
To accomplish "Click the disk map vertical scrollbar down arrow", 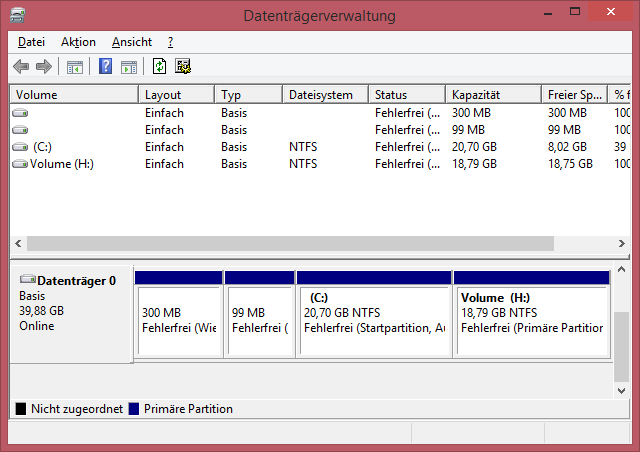I will point(622,391).
